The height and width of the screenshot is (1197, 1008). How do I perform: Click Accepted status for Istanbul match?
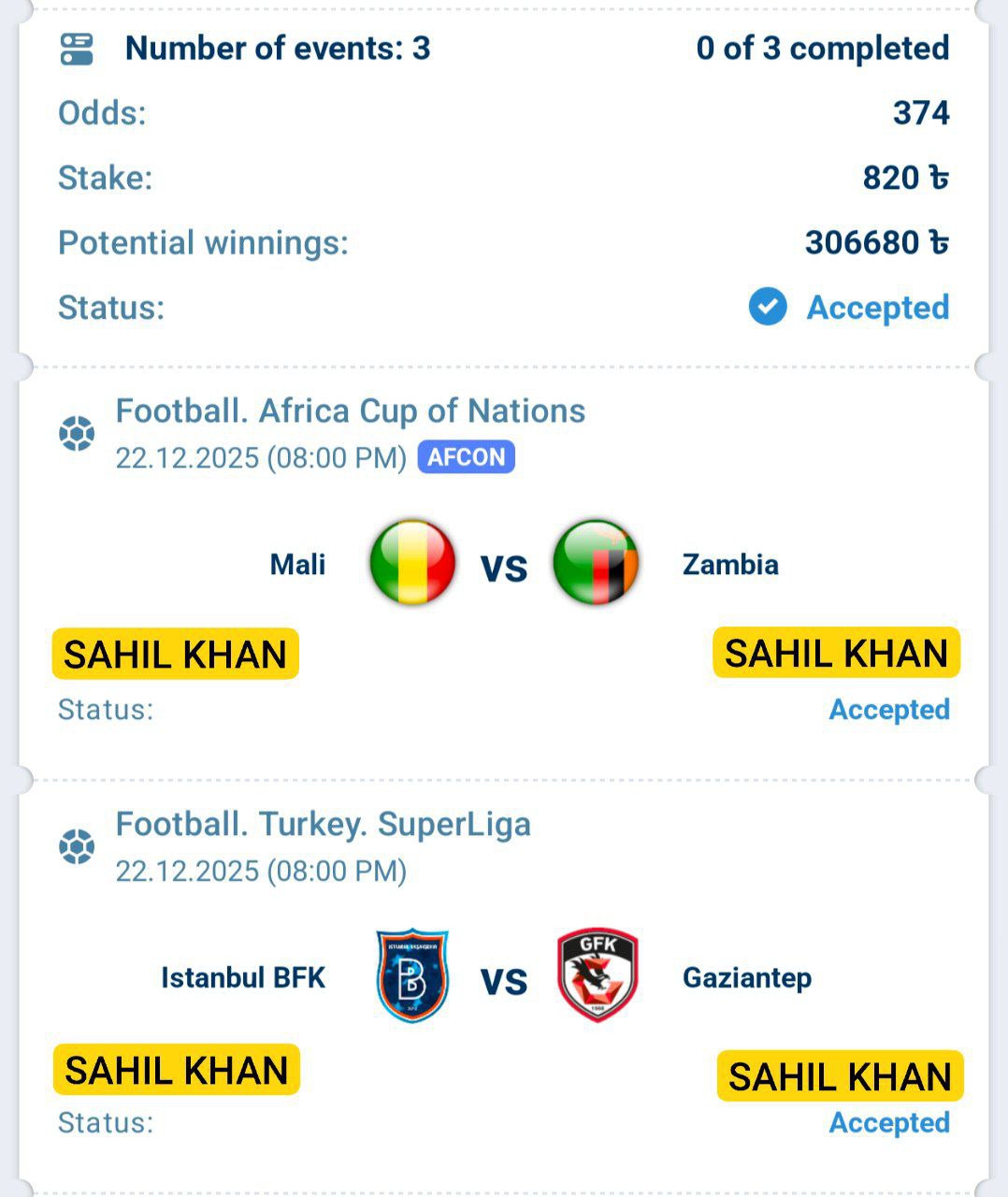tap(888, 1122)
